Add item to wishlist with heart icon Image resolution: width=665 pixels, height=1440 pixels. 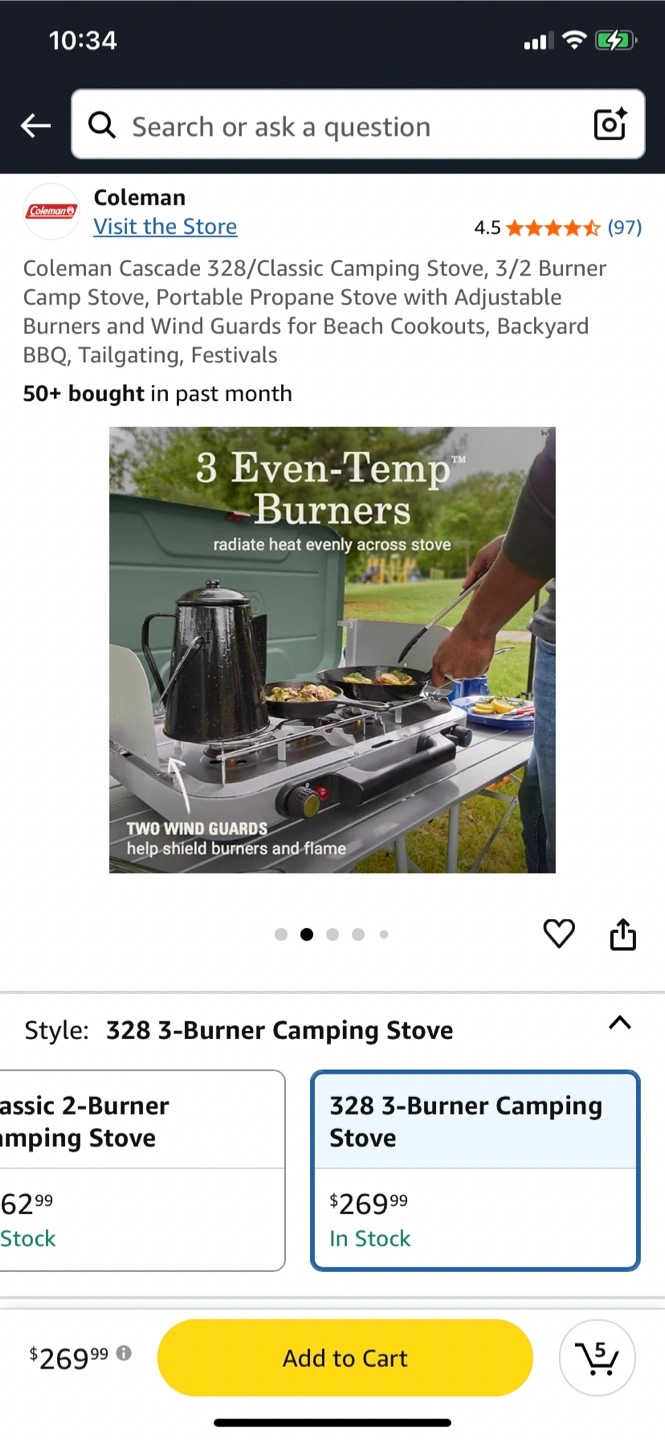point(559,934)
